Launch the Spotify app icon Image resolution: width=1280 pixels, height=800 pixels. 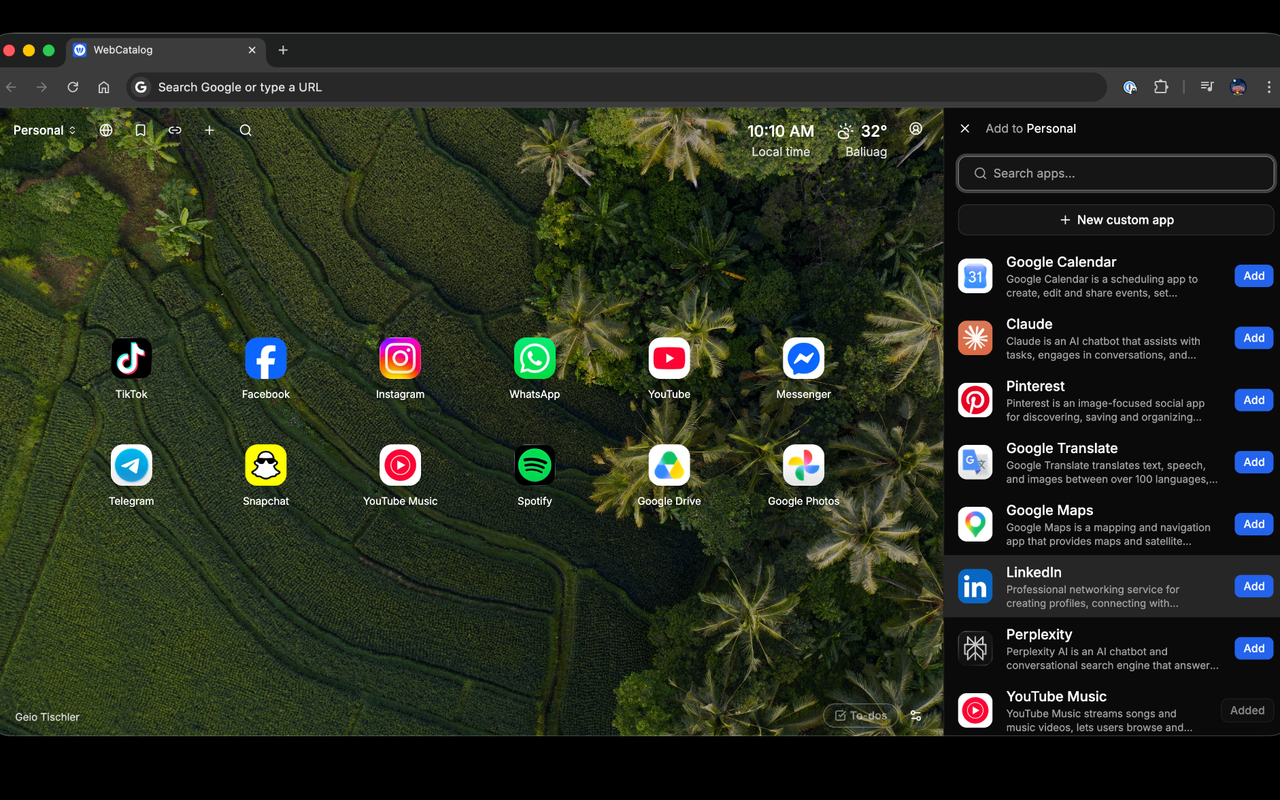click(x=535, y=466)
